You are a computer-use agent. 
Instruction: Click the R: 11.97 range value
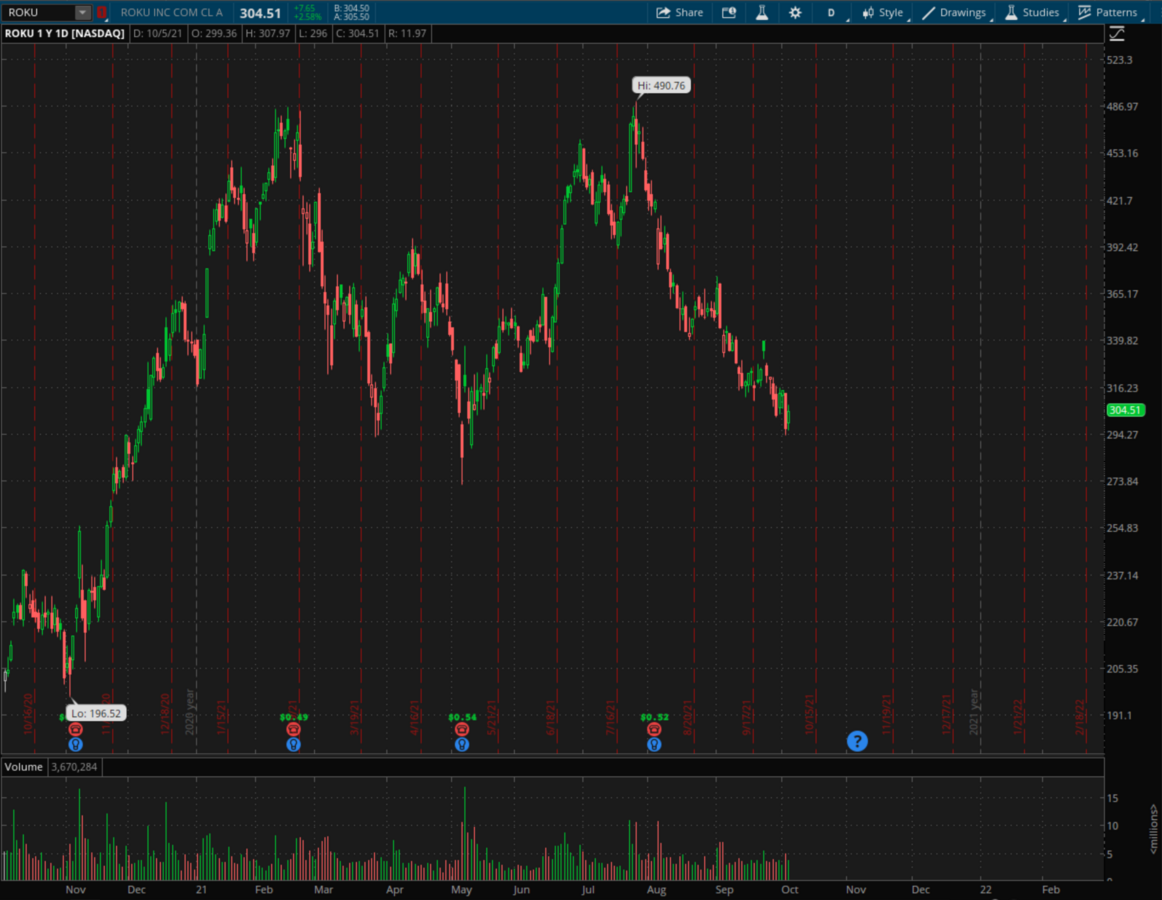click(x=407, y=33)
